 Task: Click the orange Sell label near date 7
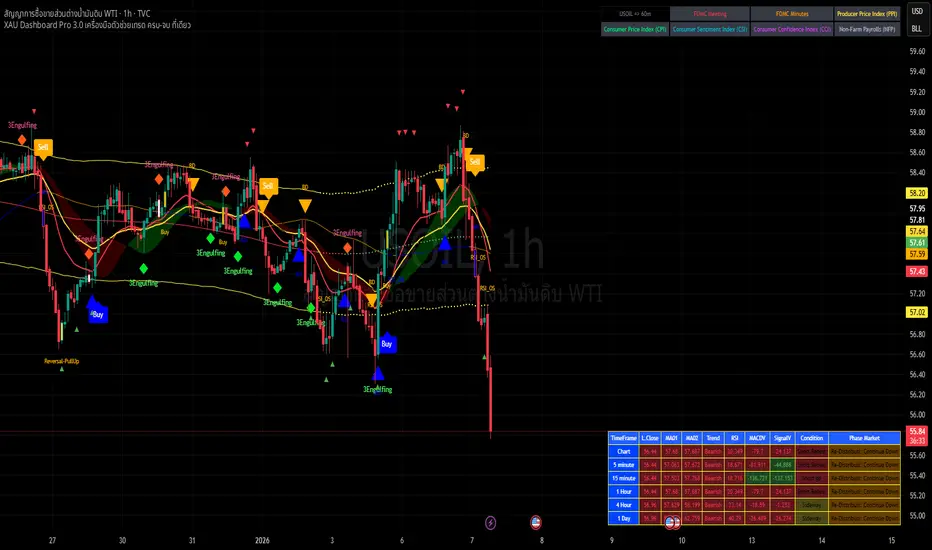pos(475,162)
